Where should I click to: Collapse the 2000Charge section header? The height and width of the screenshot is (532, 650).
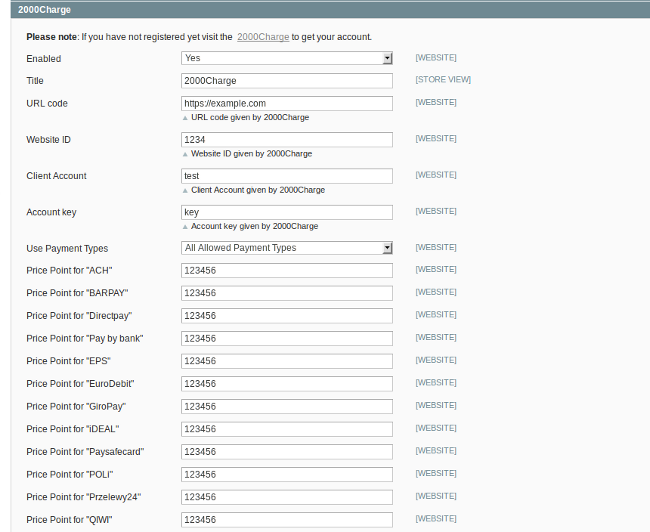[x=330, y=10]
